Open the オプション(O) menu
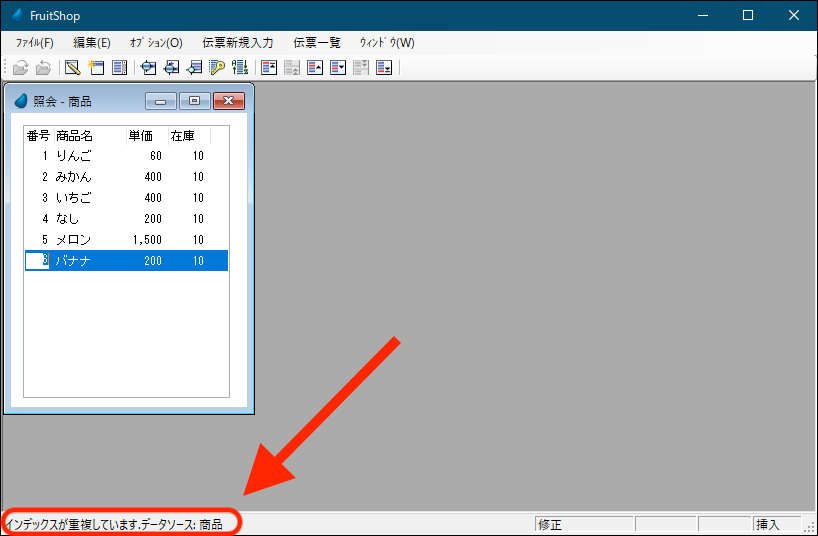The image size is (818, 536). [x=156, y=43]
